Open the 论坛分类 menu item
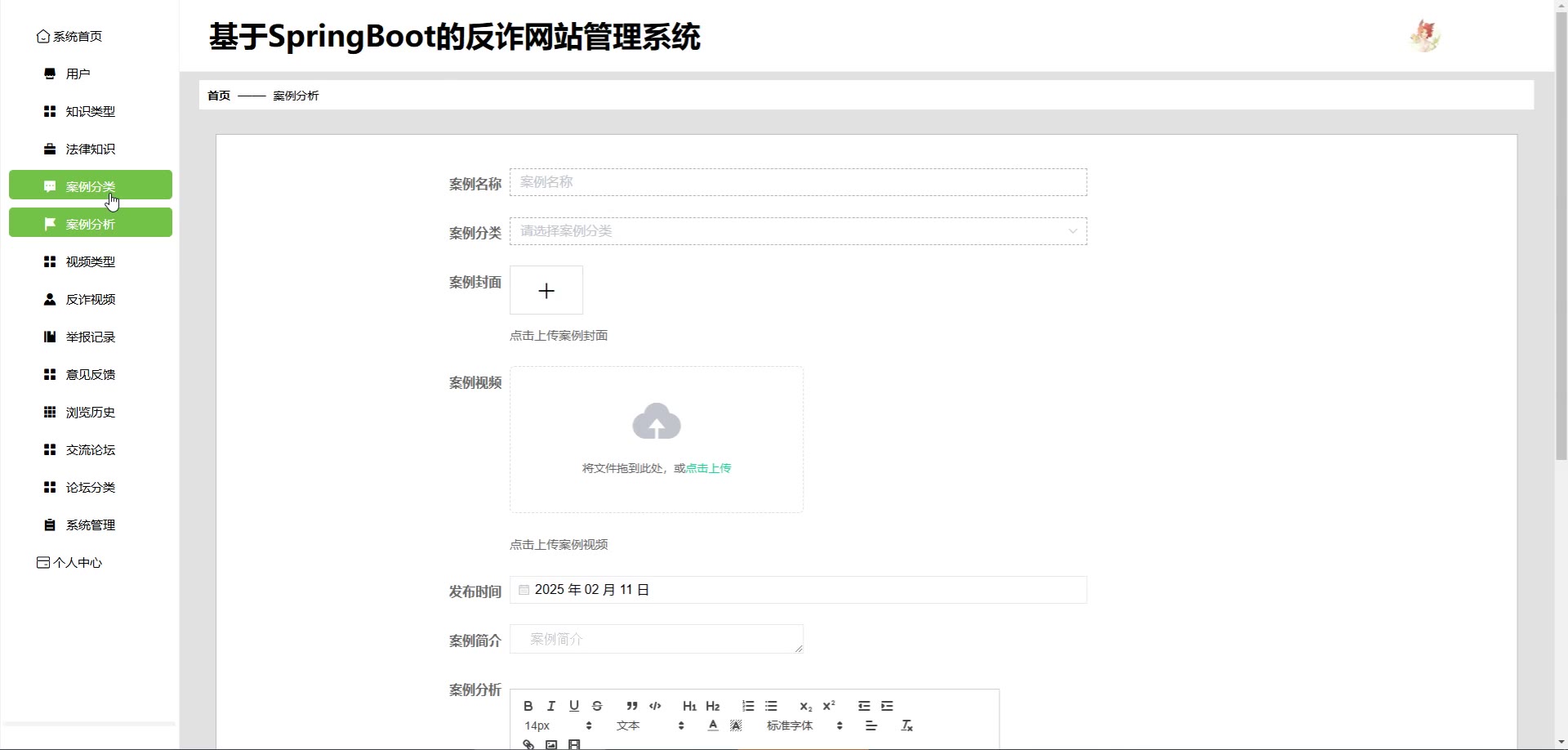Viewport: 1568px width, 750px height. [90, 487]
